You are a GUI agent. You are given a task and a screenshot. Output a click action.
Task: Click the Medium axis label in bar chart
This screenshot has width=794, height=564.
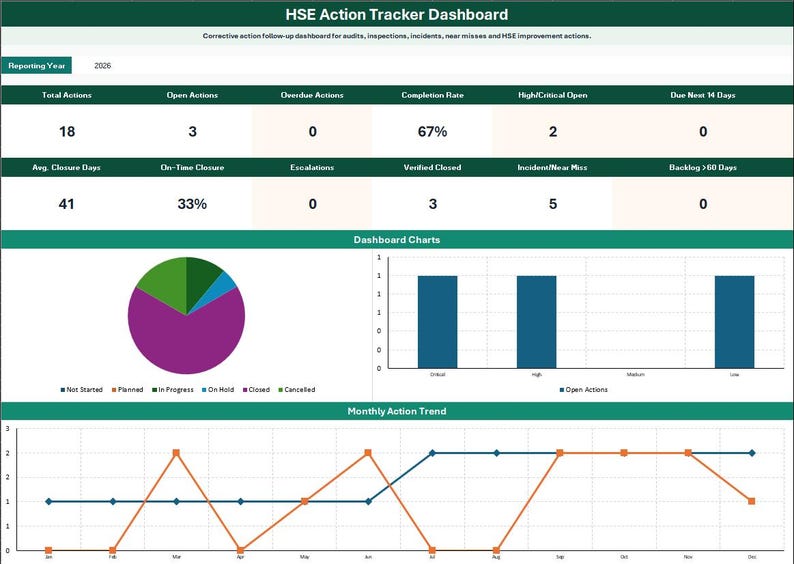(636, 375)
